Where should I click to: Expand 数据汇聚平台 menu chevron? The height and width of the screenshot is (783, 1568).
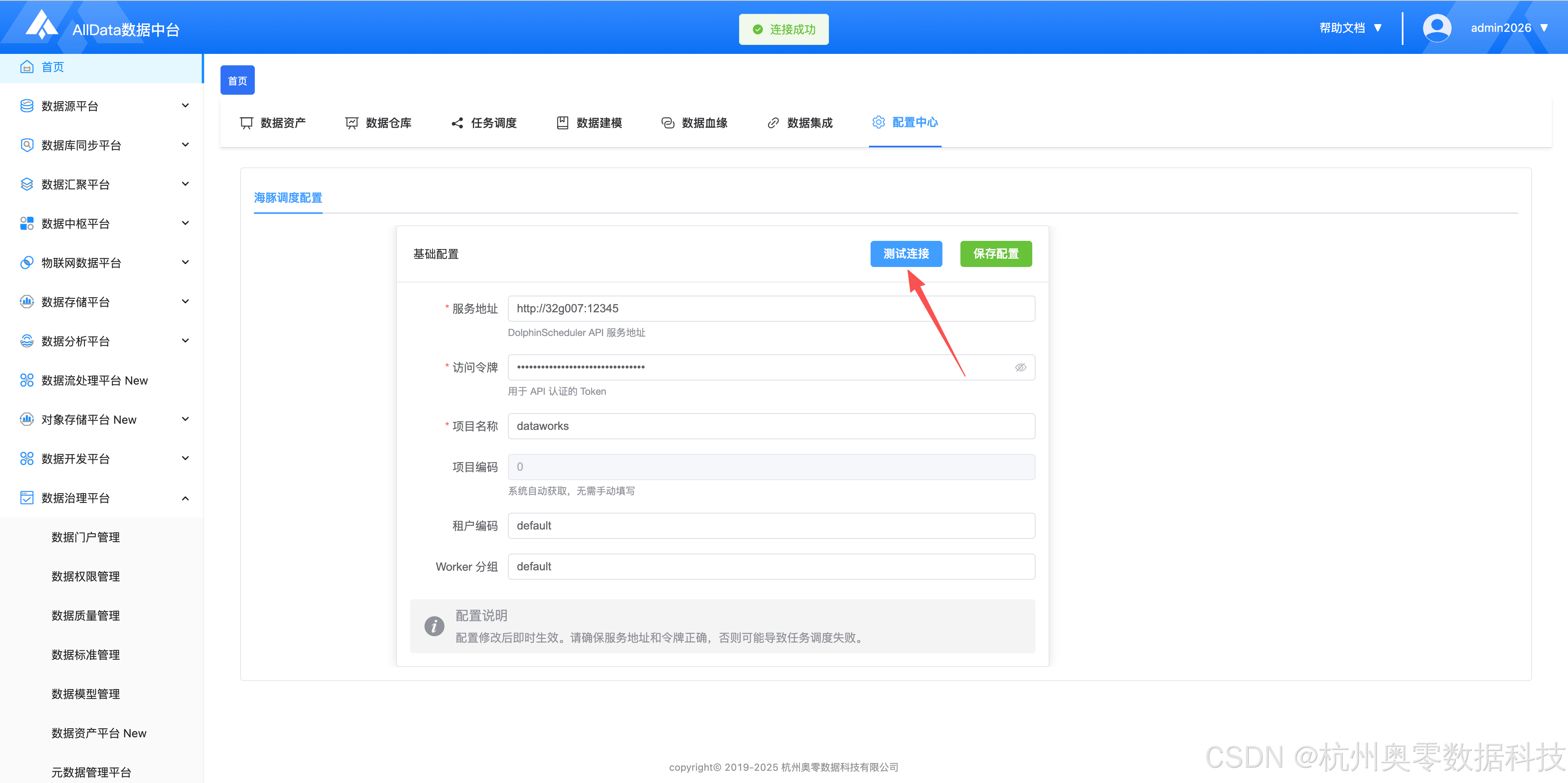[186, 184]
